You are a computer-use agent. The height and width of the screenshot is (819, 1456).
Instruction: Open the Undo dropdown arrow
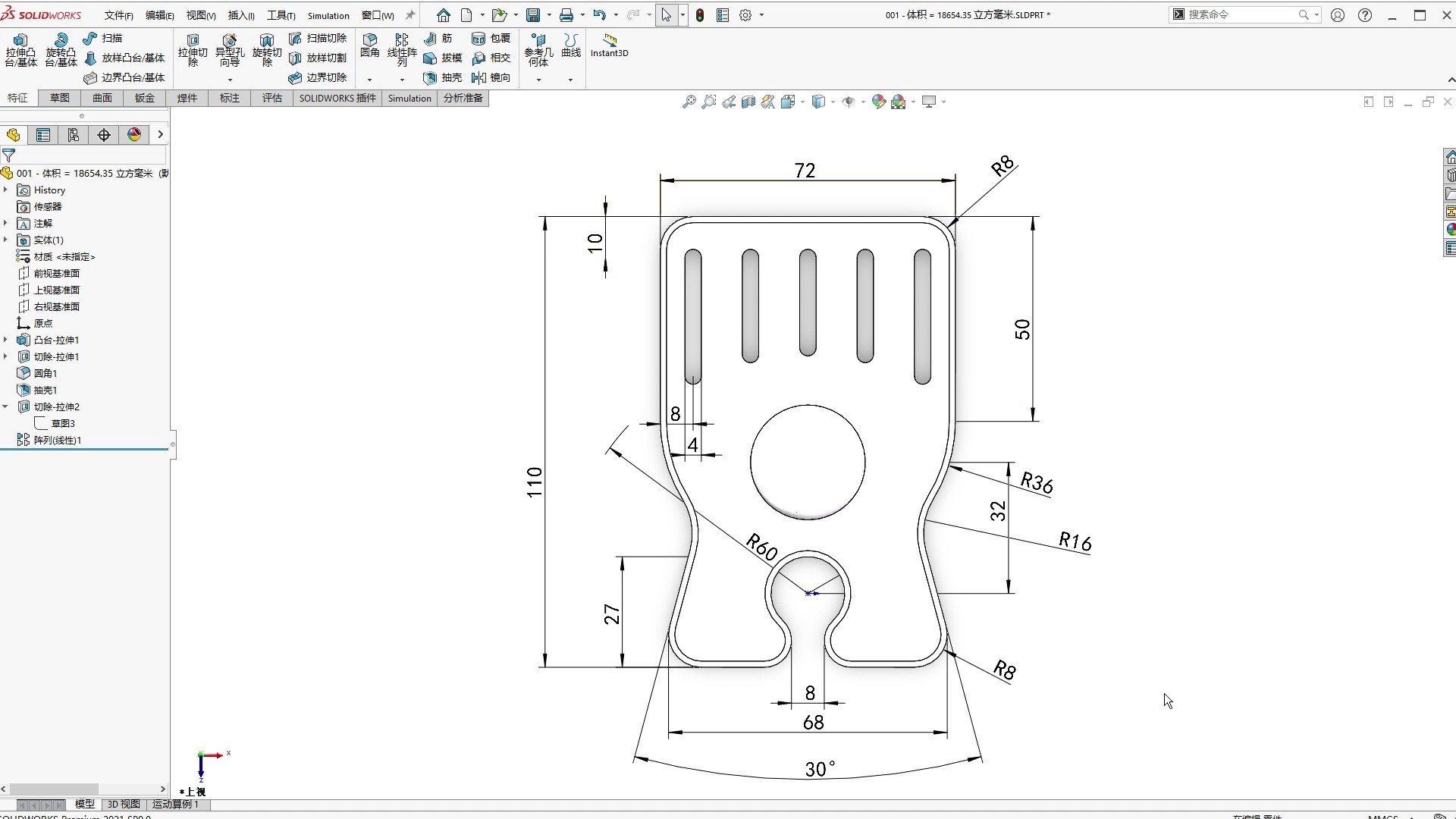[x=616, y=15]
